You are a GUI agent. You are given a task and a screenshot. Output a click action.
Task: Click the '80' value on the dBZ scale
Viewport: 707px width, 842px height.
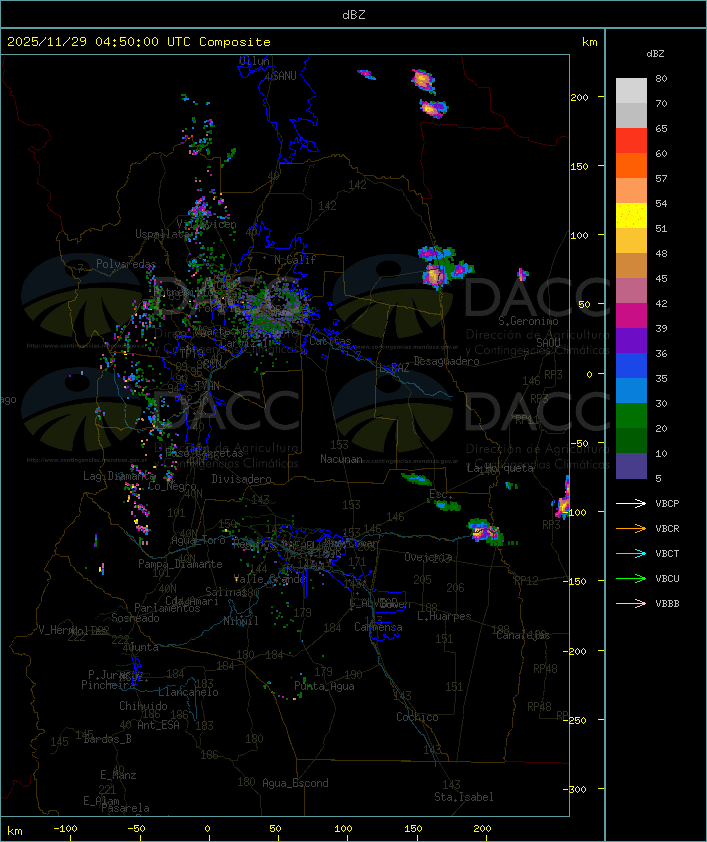click(661, 78)
